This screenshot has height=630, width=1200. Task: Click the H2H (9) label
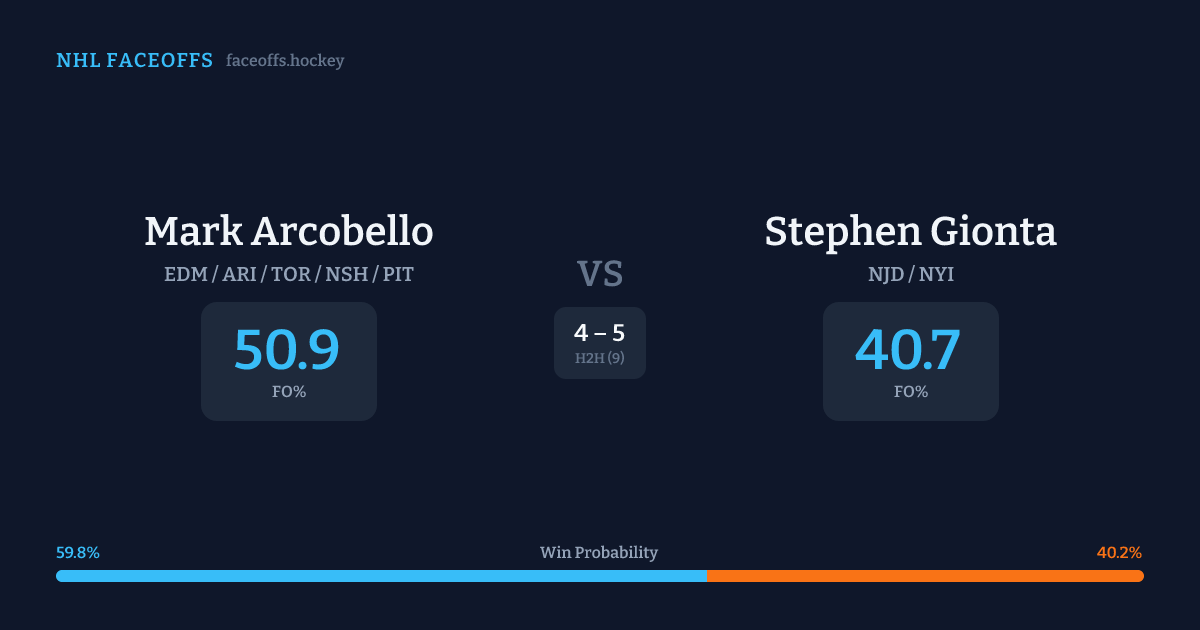(x=599, y=358)
